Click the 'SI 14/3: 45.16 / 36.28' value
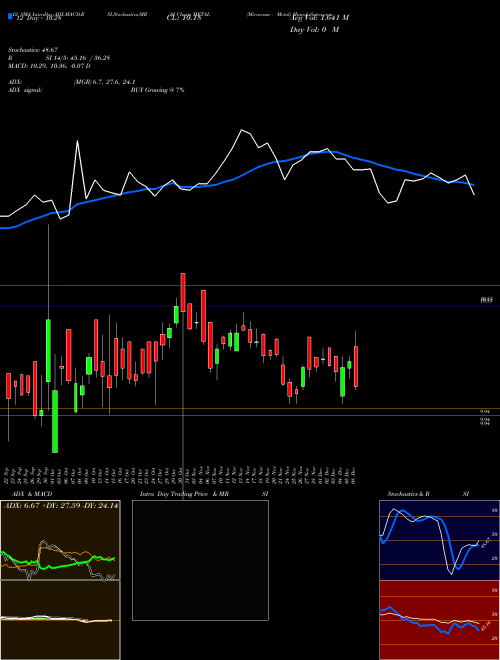This screenshot has width=500, height=660. [x=78, y=58]
